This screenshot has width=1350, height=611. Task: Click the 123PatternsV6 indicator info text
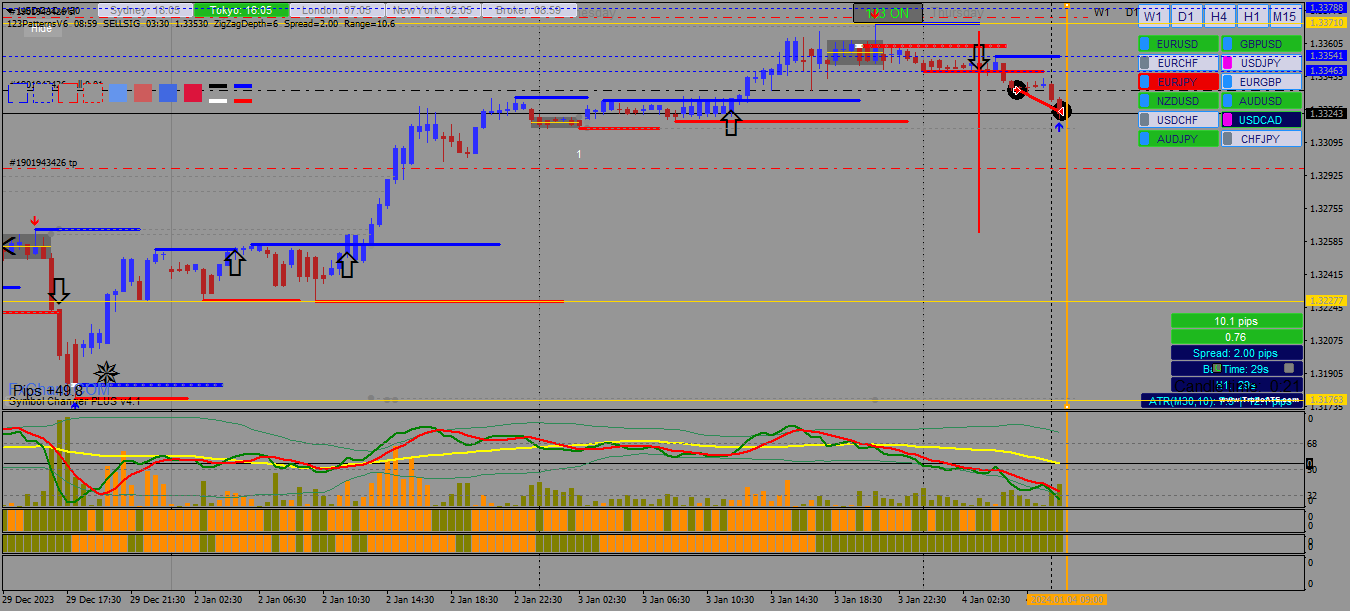point(201,23)
